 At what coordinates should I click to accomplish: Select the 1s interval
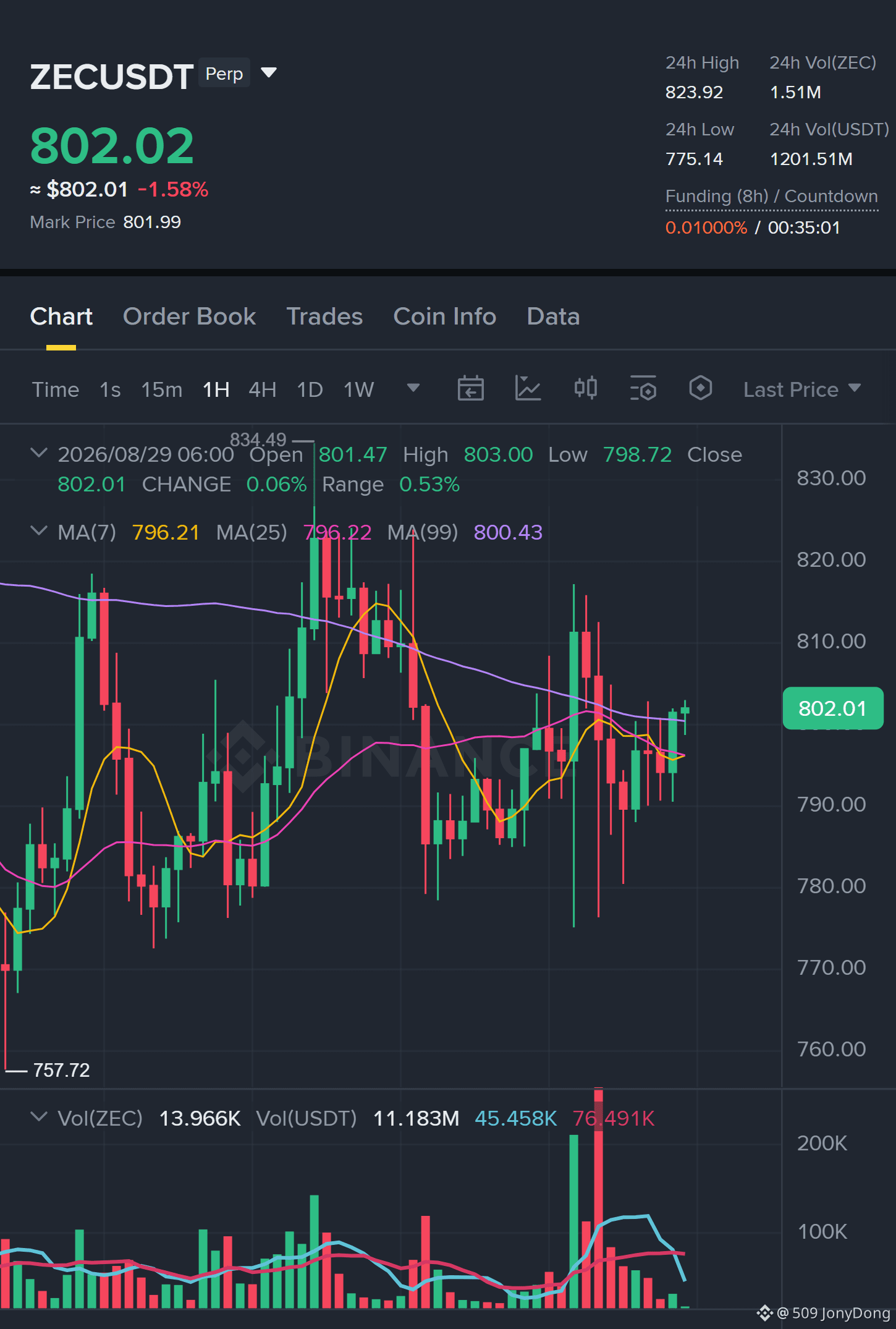tap(110, 389)
